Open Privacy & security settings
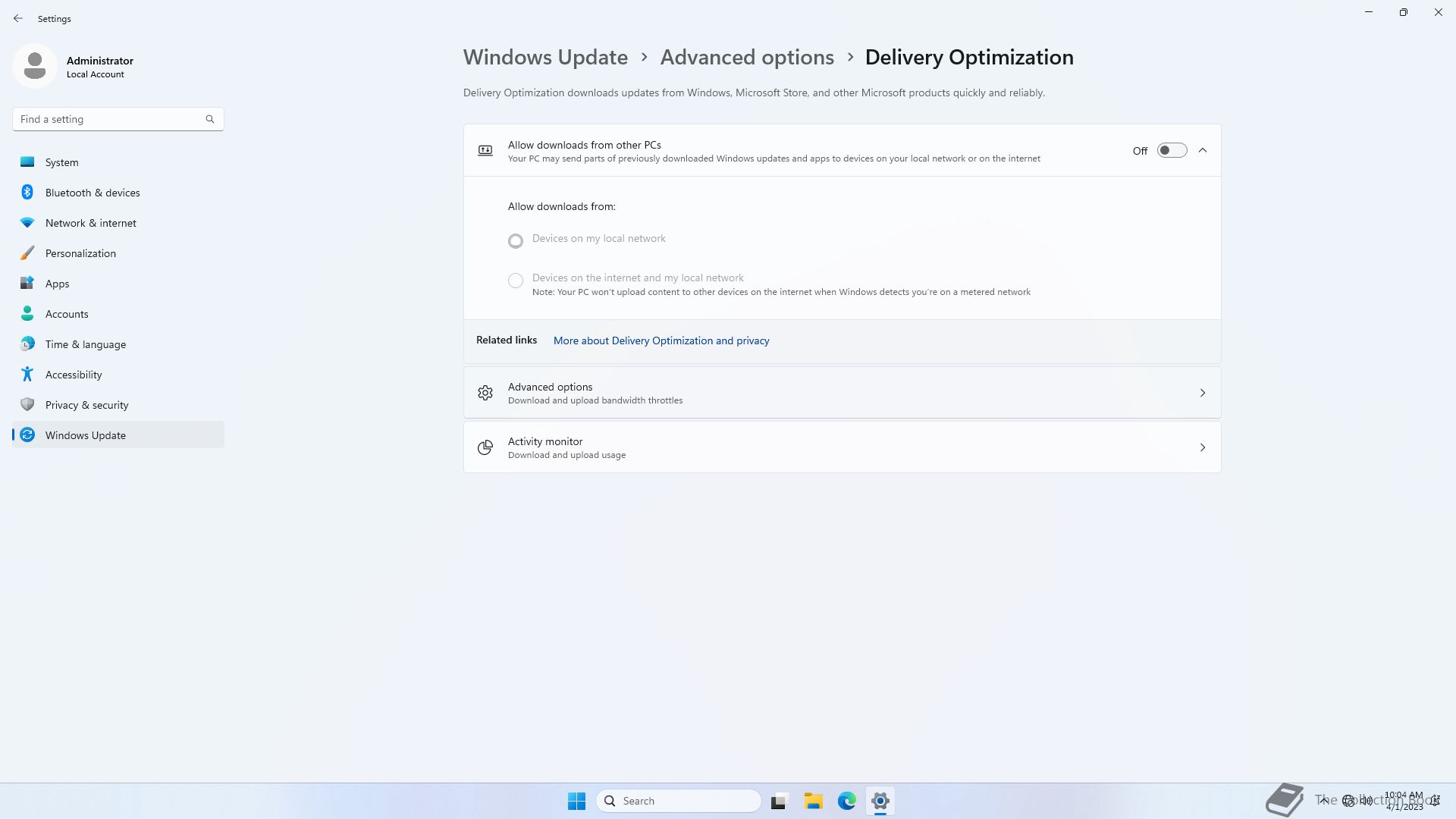 click(118, 405)
